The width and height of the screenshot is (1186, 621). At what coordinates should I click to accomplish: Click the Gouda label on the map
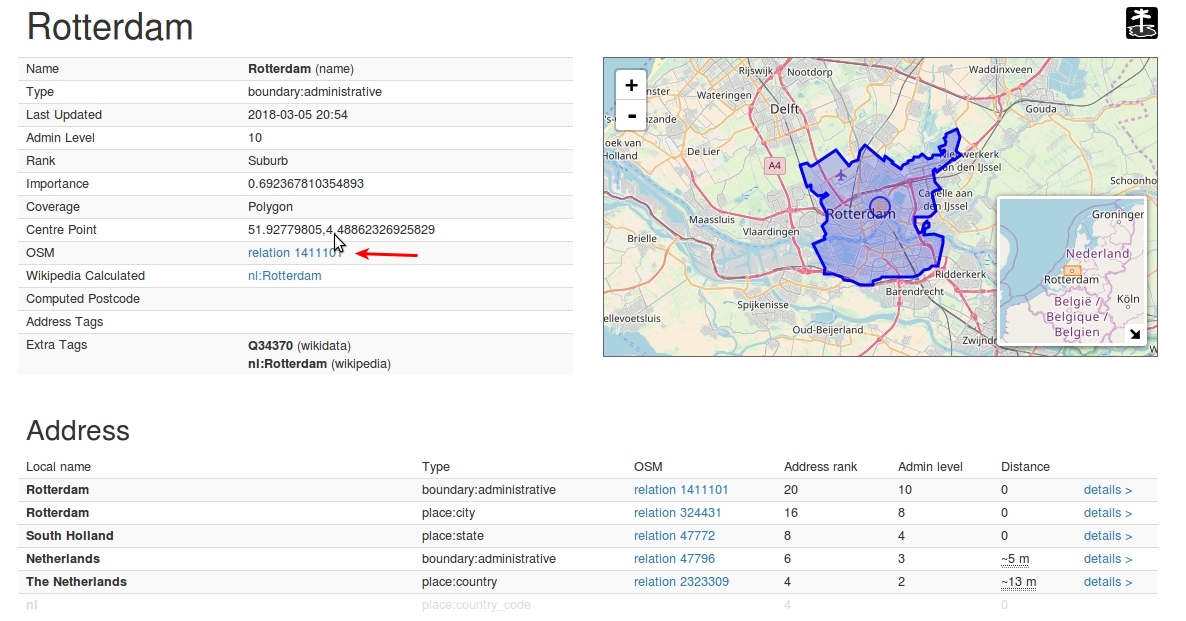[x=1041, y=108]
